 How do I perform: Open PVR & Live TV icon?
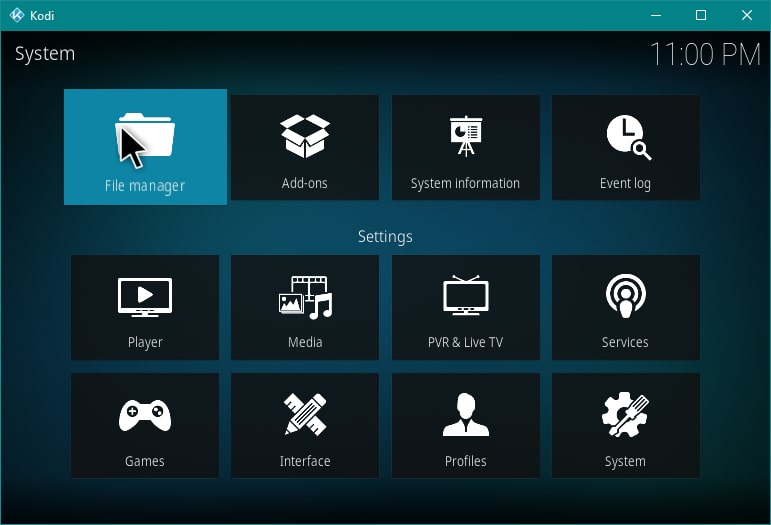(x=466, y=295)
